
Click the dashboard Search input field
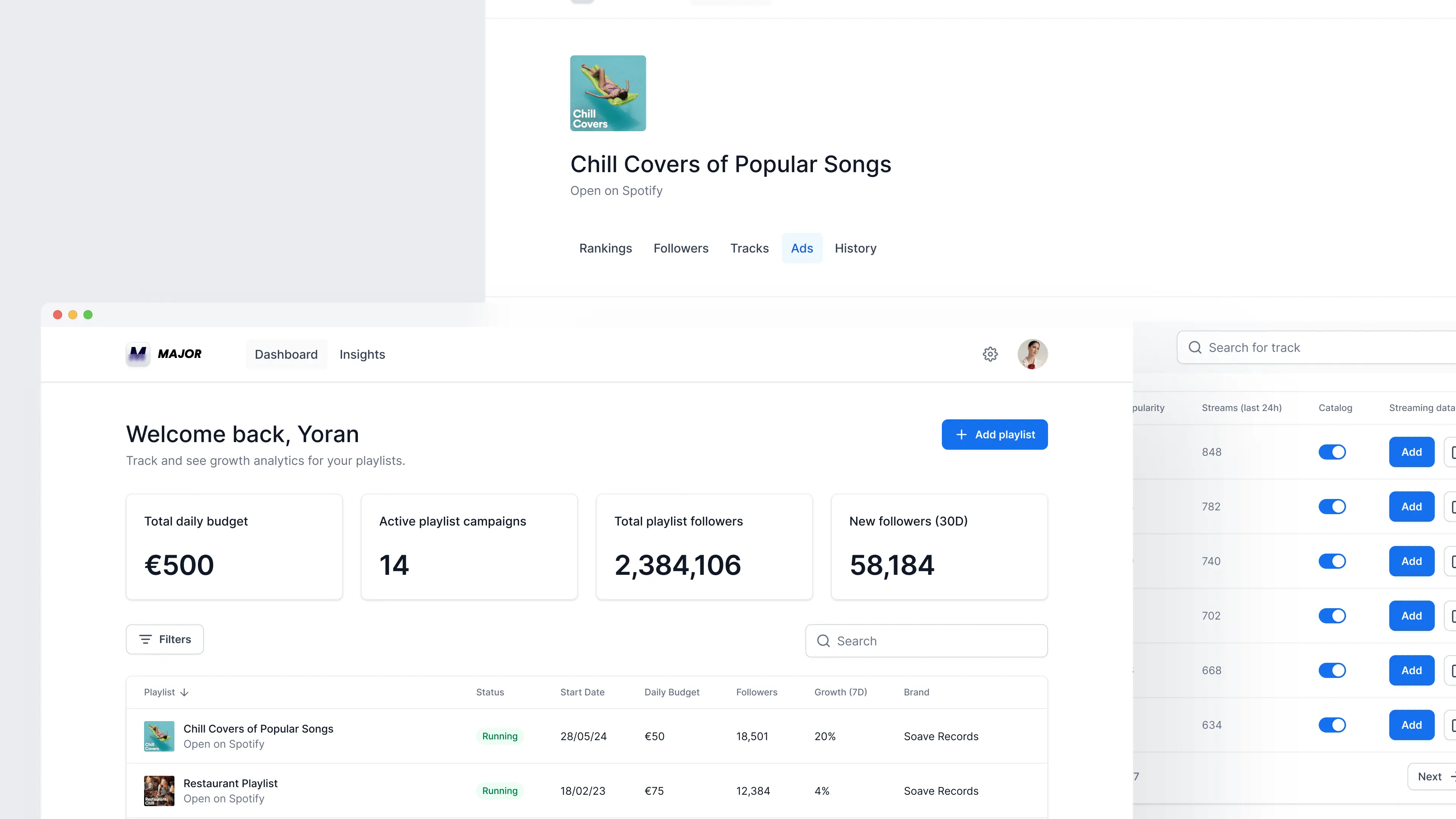pyautogui.click(x=926, y=641)
